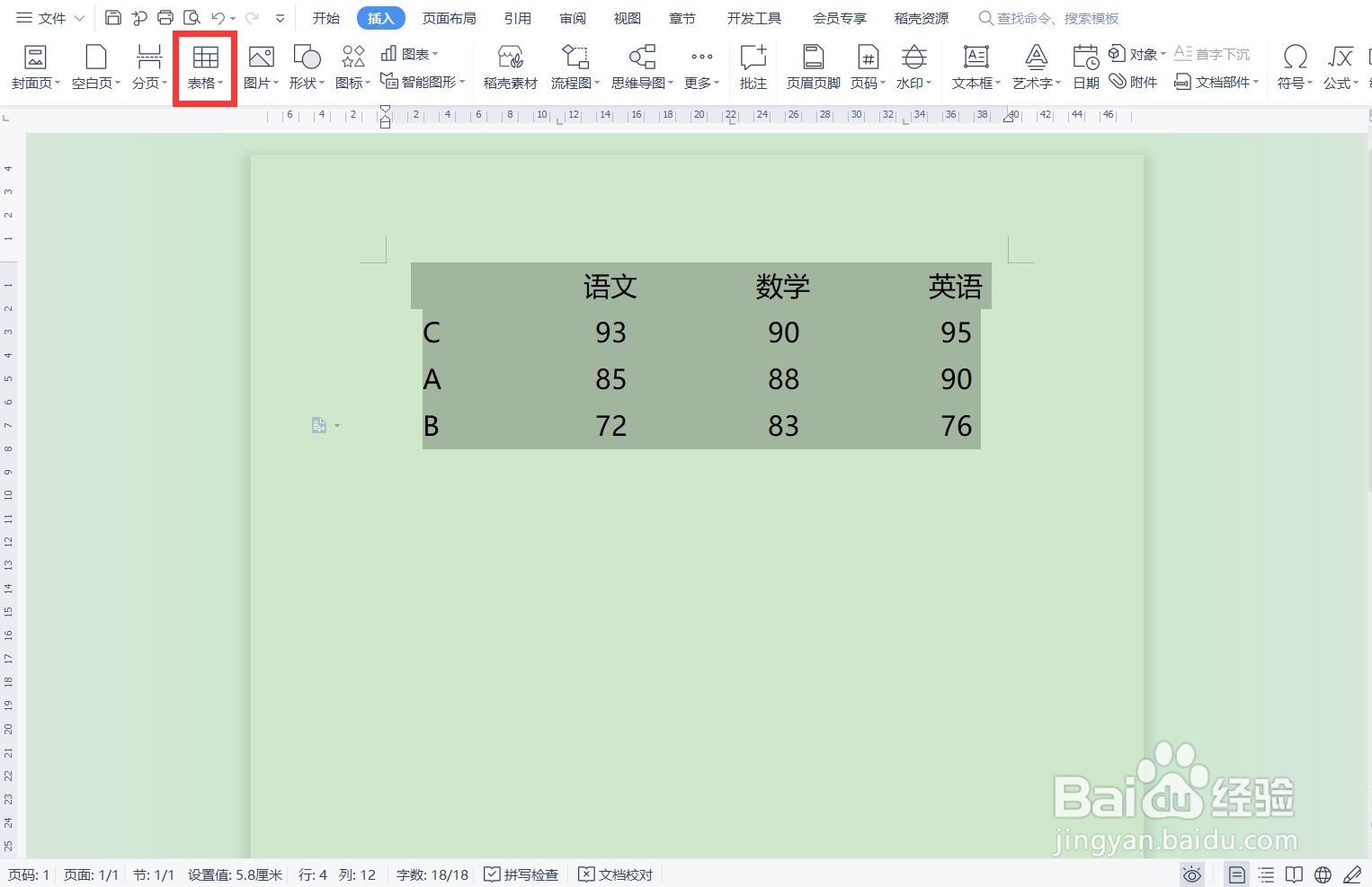1372x887 pixels.
Task: Toggle Document Proofreading (文档校对) in status bar
Action: coord(616,874)
